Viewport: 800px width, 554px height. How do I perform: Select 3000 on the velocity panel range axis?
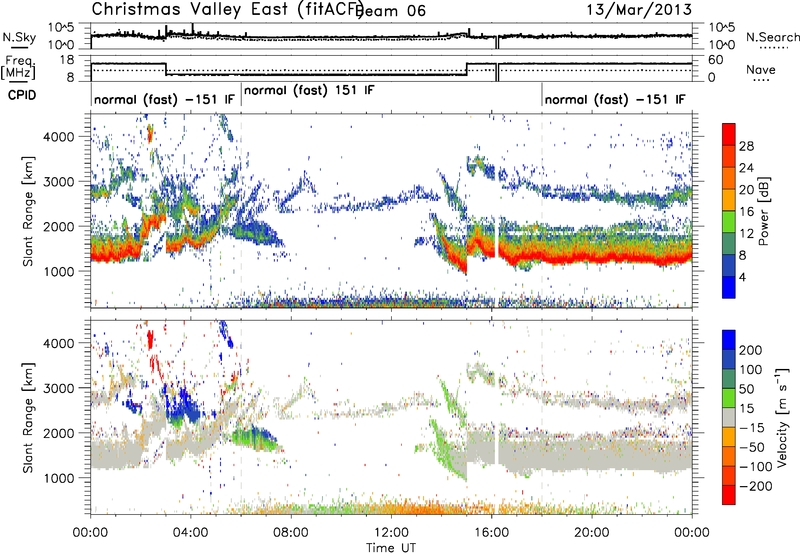pyautogui.click(x=58, y=388)
